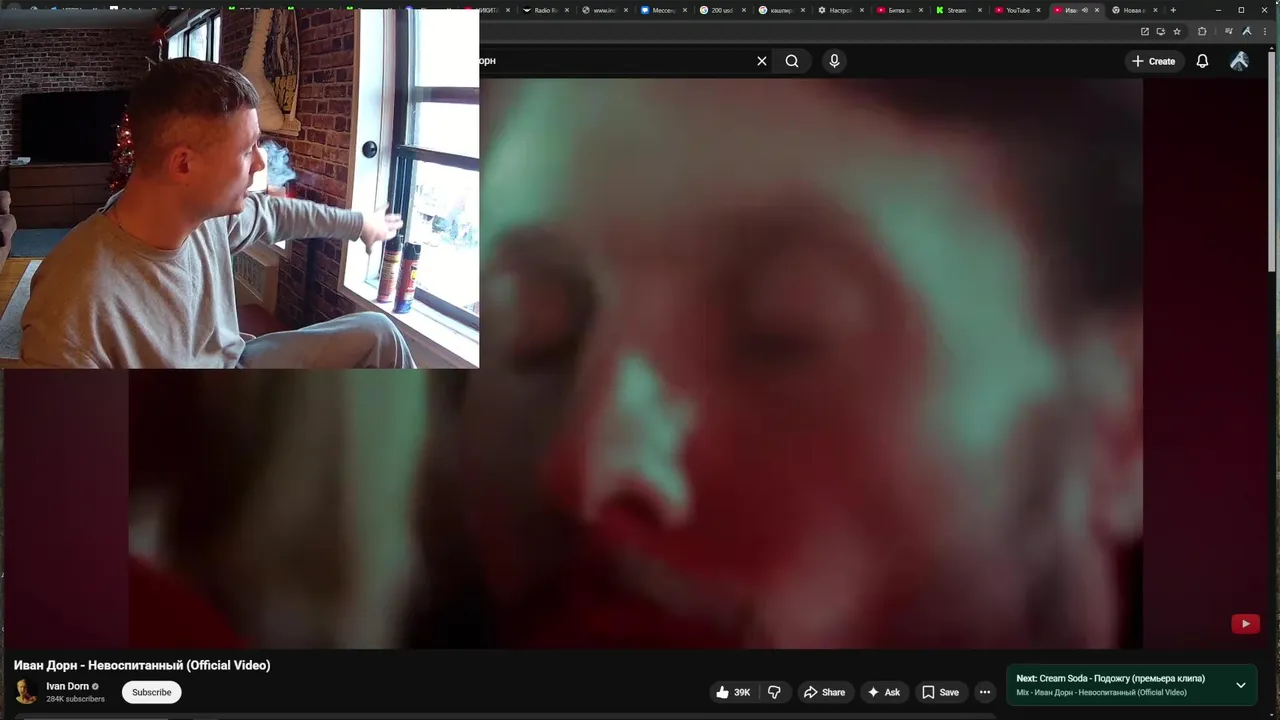Open Chrome three-dot menu
The height and width of the screenshot is (720, 1280).
(x=1265, y=31)
